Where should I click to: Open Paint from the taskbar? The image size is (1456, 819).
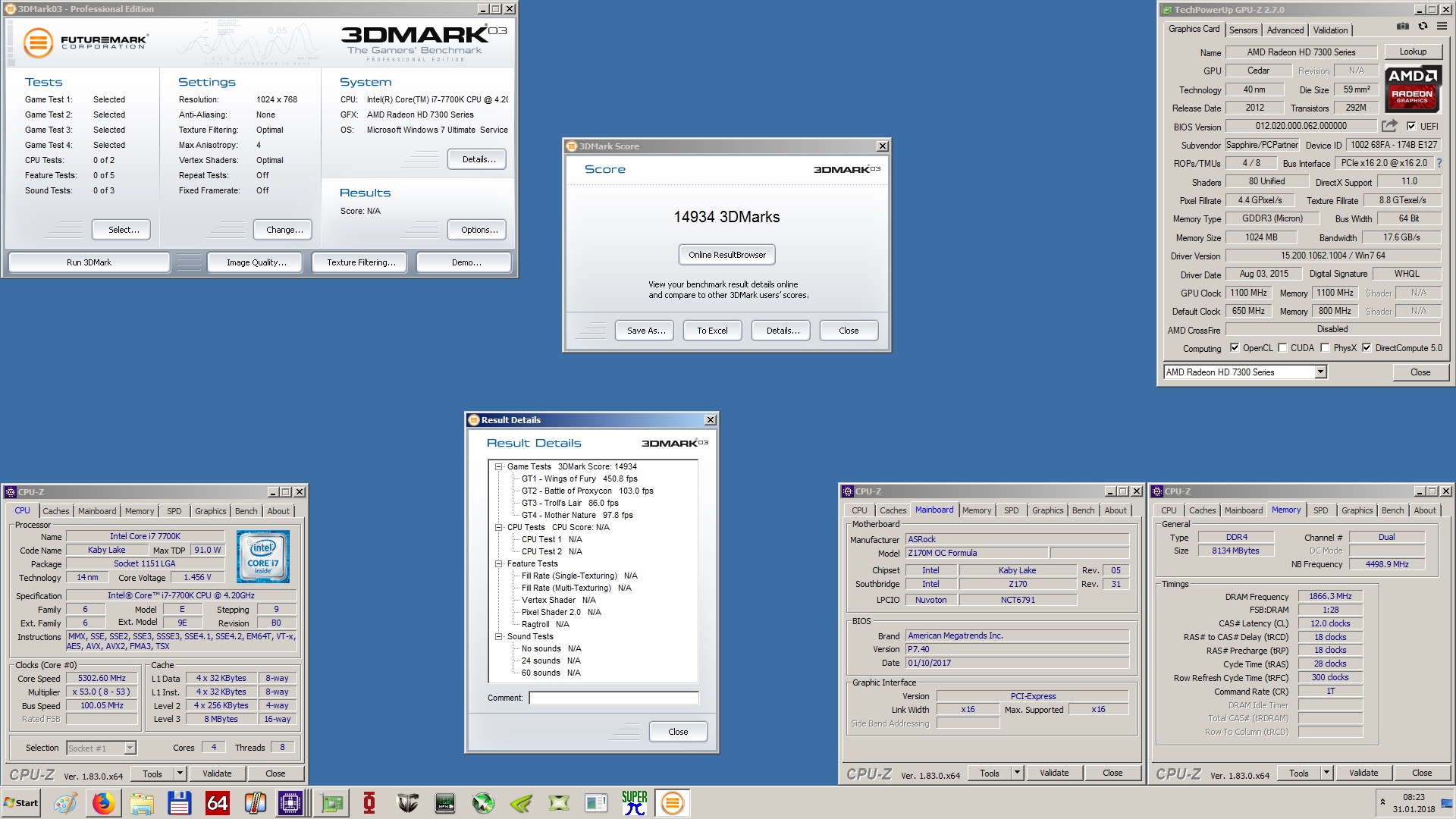coord(65,803)
